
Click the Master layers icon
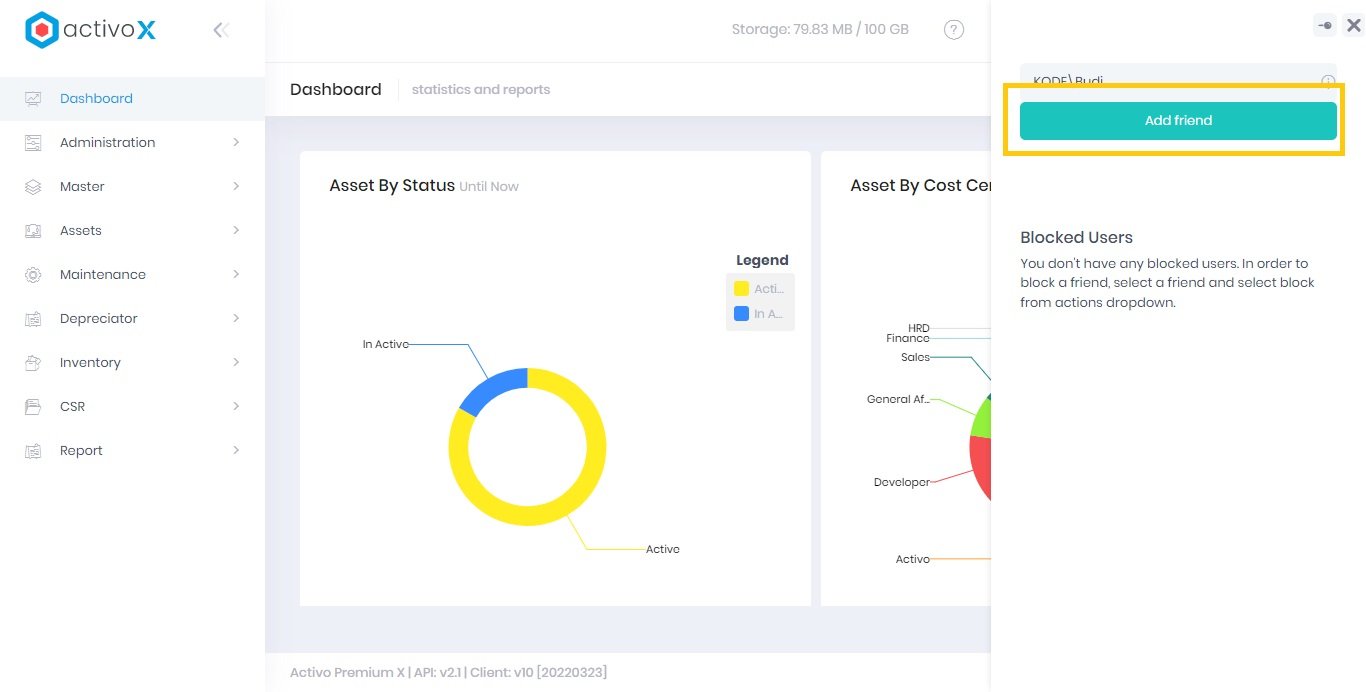click(33, 186)
